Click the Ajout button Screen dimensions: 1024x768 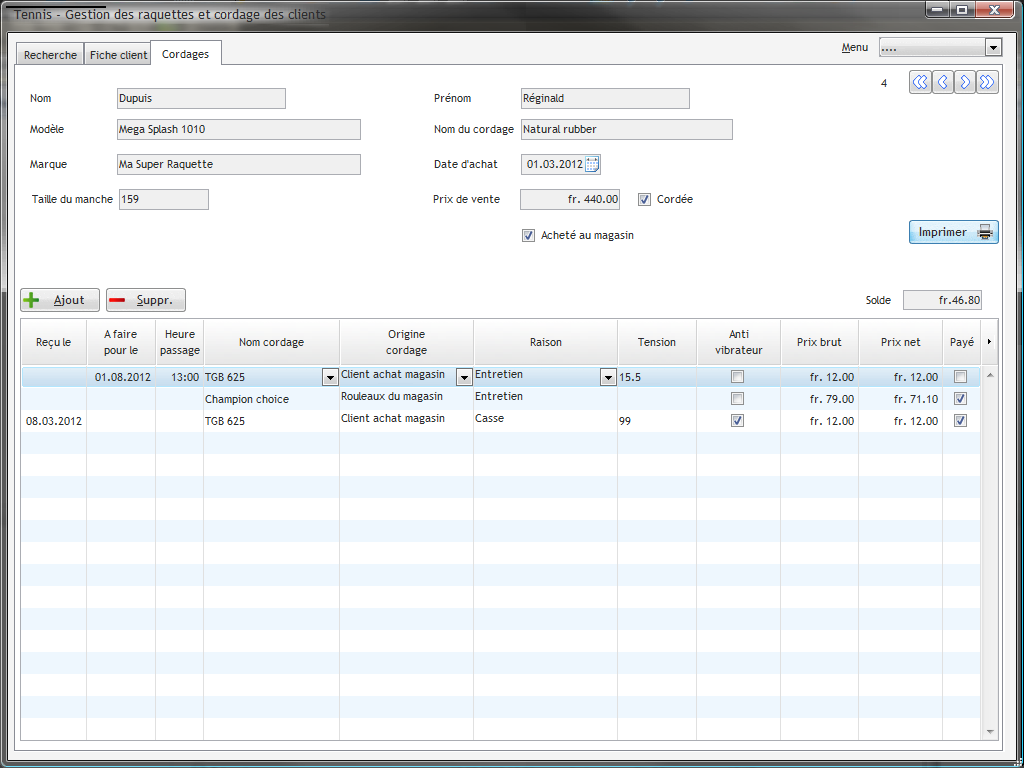[x=60, y=300]
